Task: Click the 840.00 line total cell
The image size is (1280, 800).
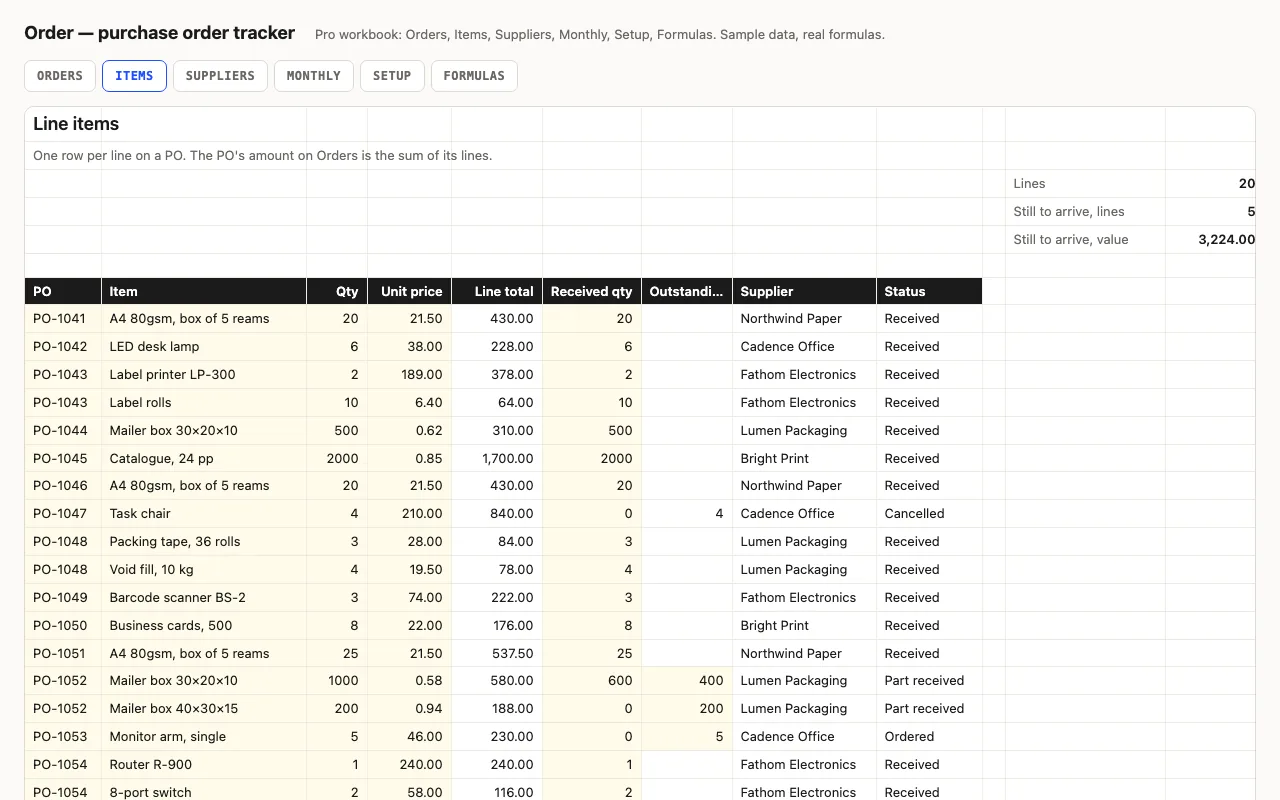Action: [497, 514]
